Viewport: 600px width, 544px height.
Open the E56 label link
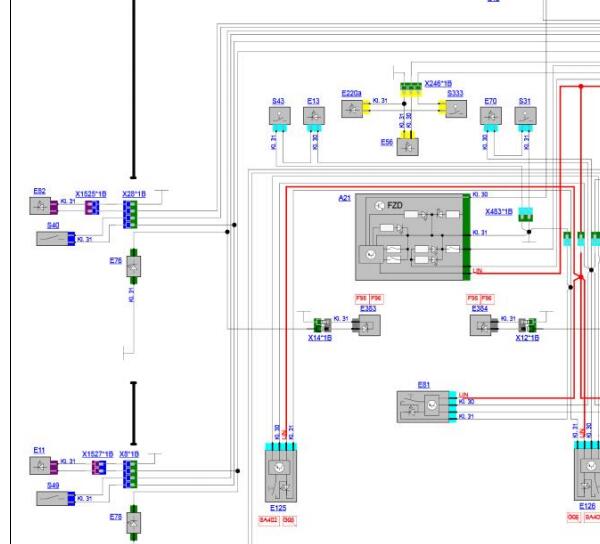click(x=387, y=142)
